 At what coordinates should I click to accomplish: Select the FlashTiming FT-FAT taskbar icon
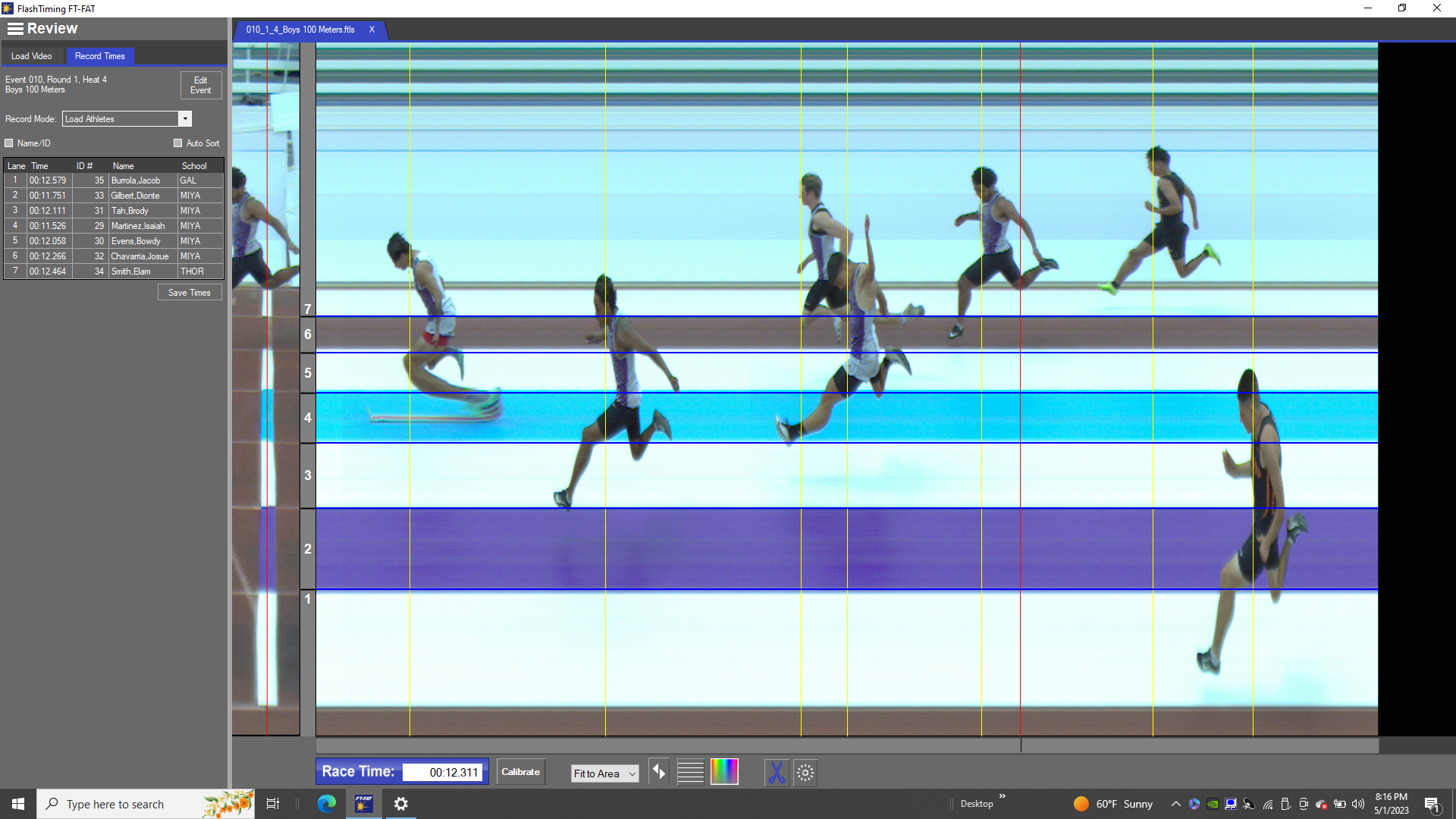[364, 804]
